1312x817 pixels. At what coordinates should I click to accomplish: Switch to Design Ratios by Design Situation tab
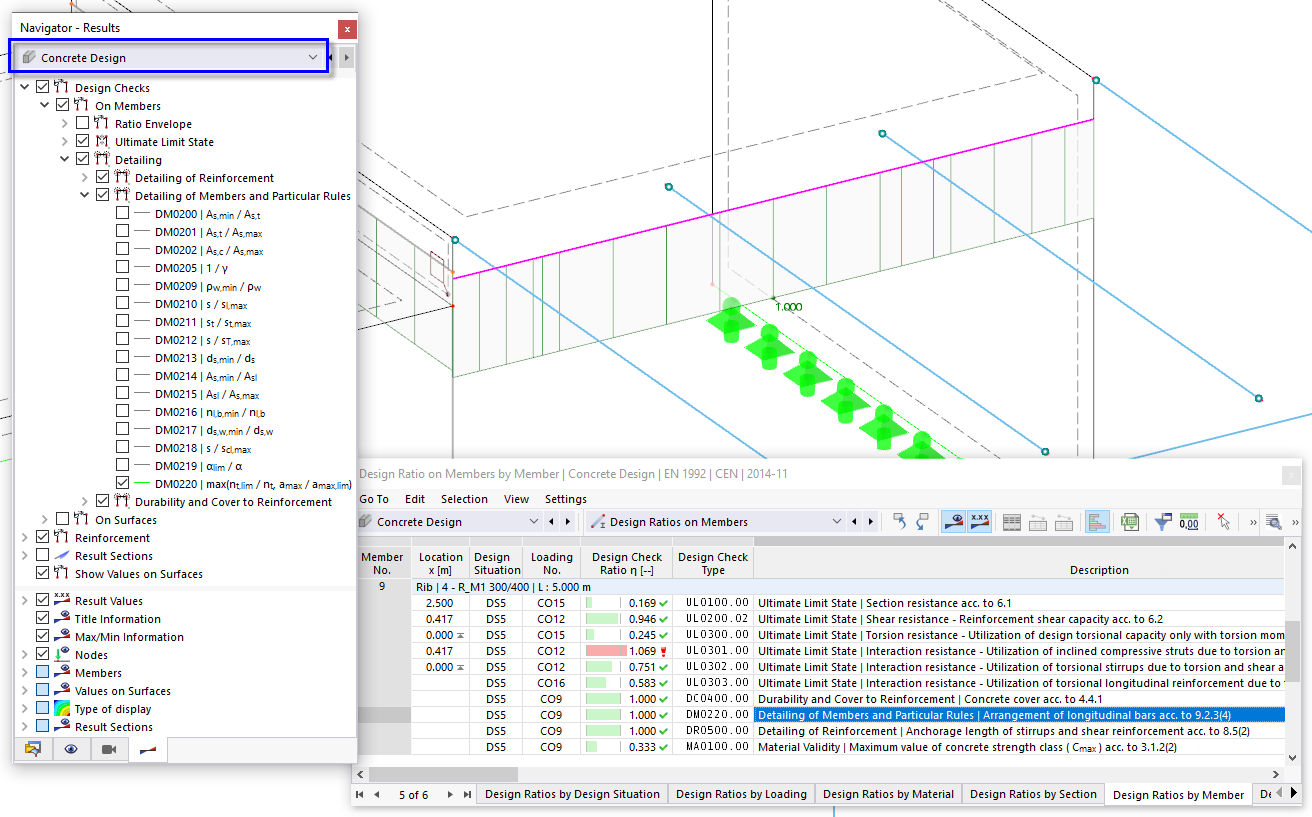tap(572, 794)
